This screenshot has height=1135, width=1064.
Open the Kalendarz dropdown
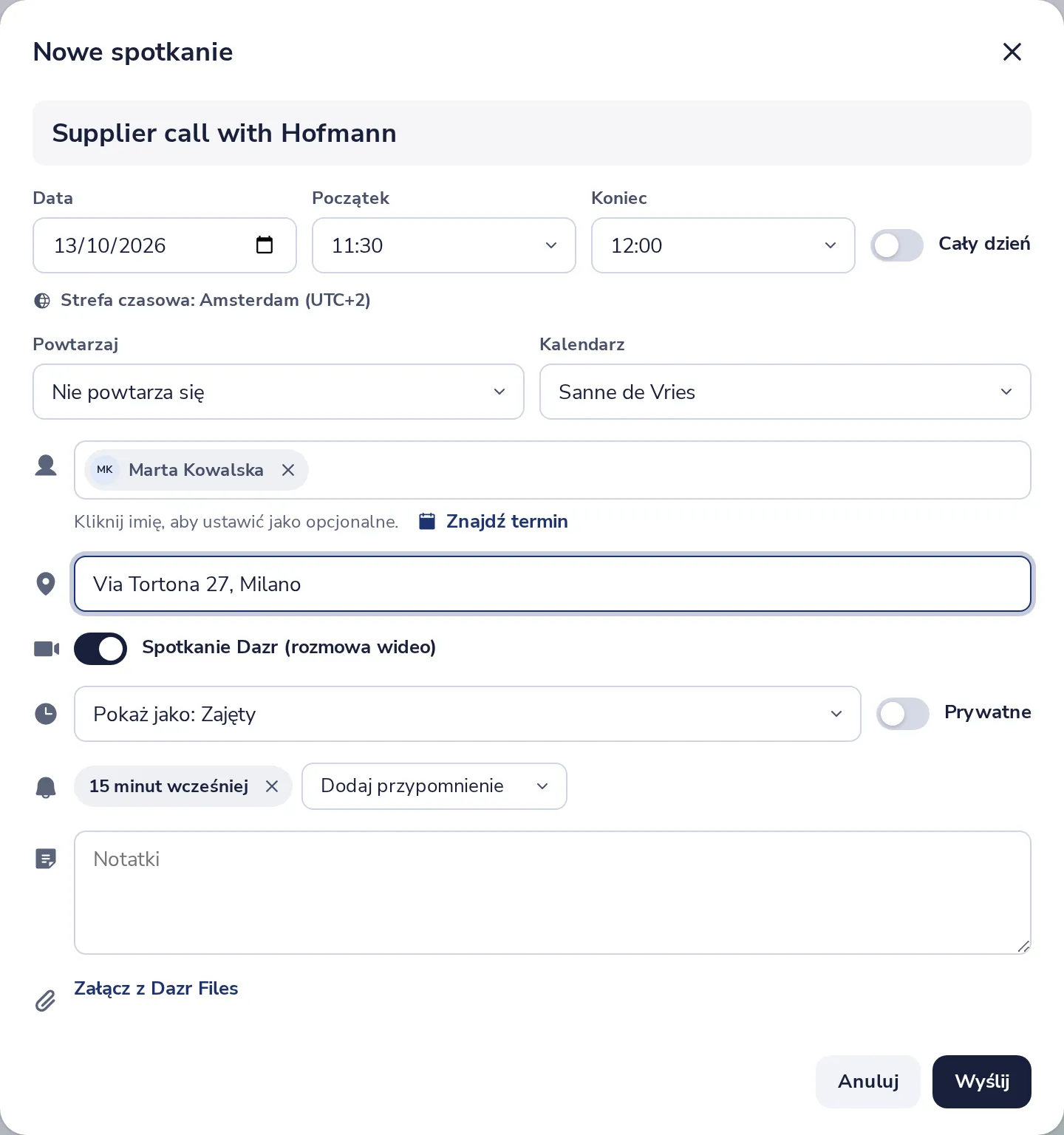tap(785, 392)
